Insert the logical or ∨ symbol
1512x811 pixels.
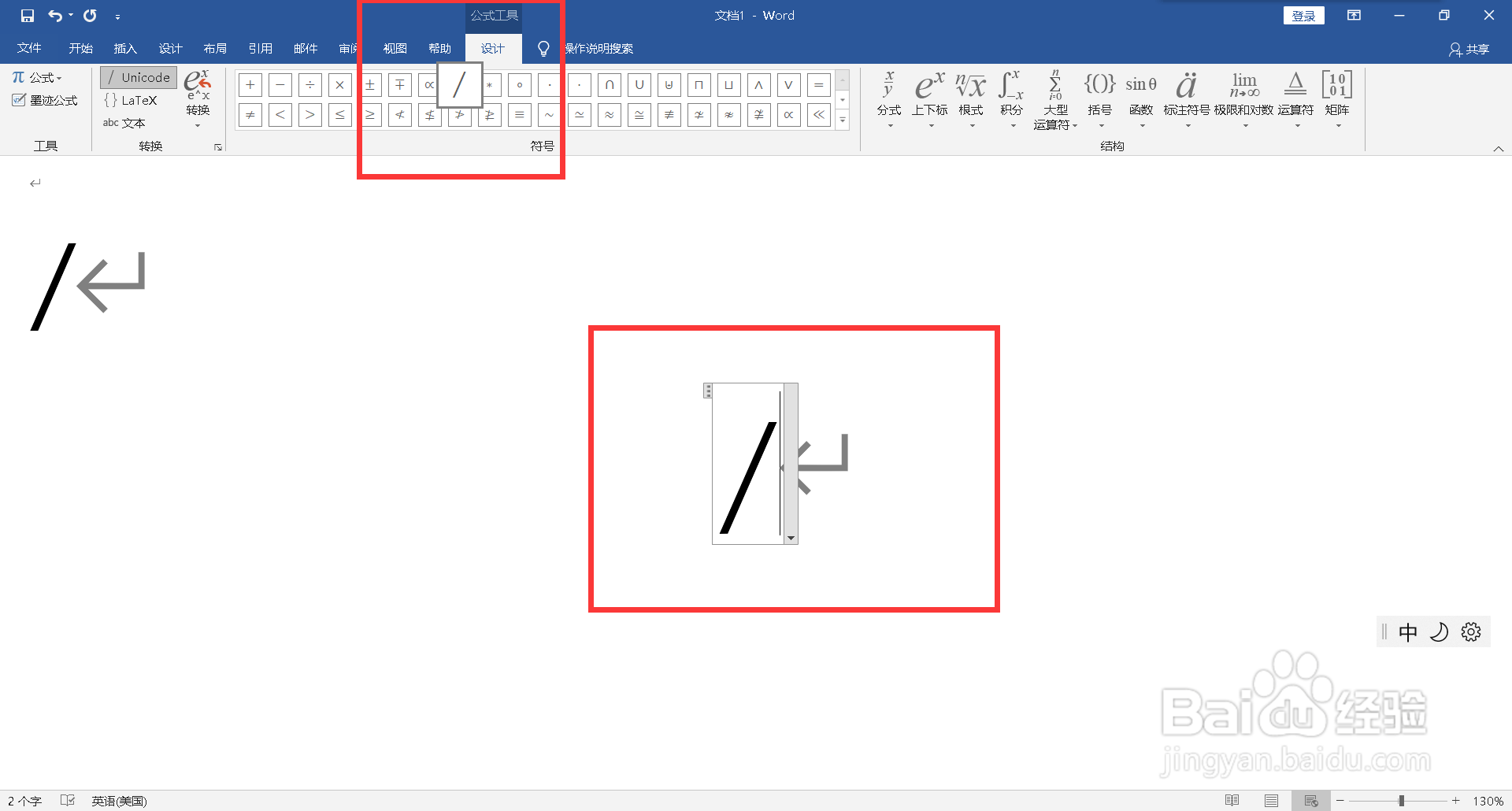[x=789, y=85]
